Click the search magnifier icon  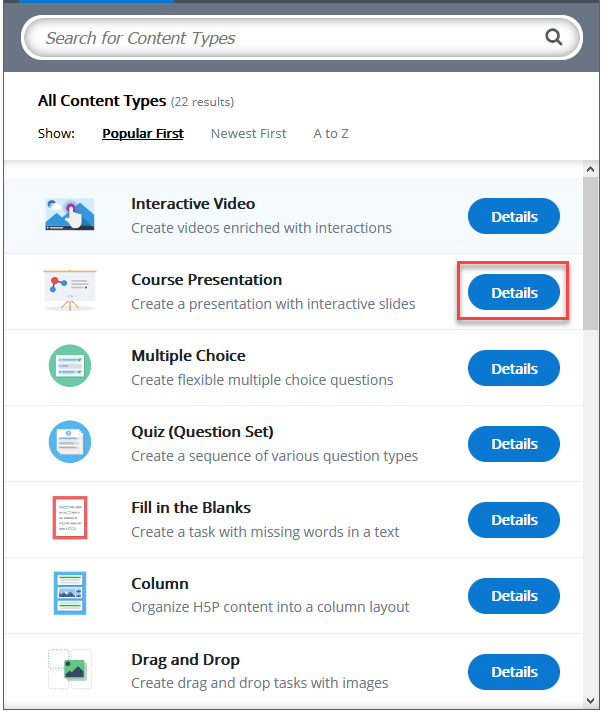(x=553, y=38)
